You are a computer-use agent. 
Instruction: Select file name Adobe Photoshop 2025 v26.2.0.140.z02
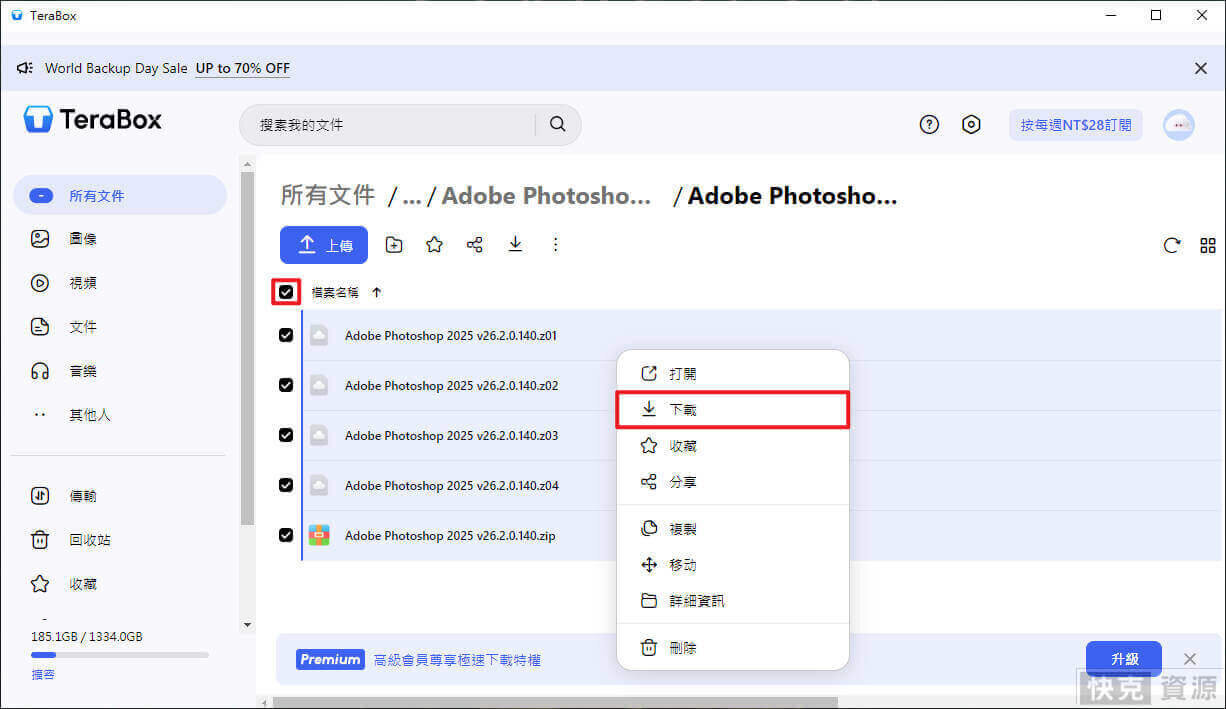click(451, 385)
